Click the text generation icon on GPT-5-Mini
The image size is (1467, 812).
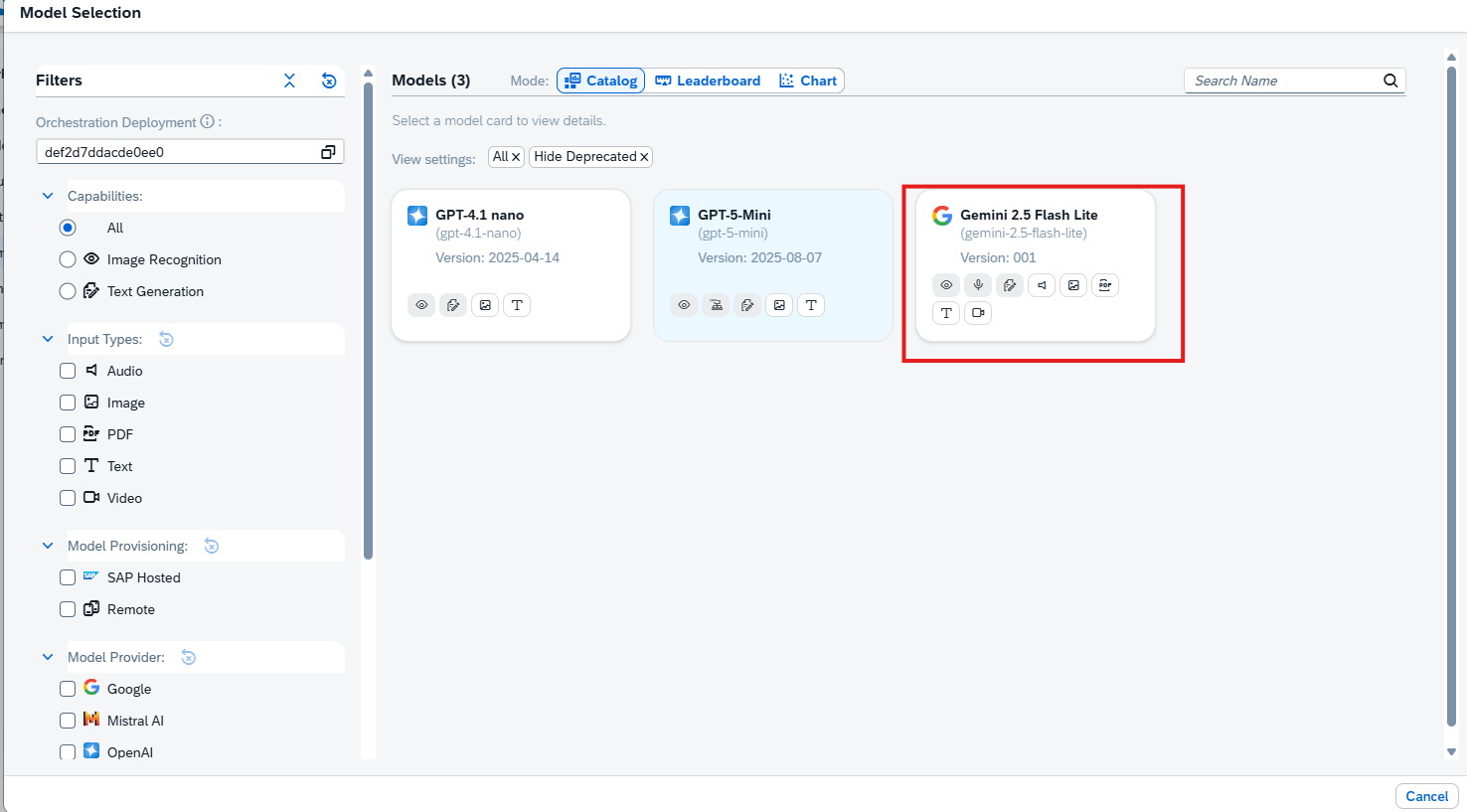(x=747, y=305)
